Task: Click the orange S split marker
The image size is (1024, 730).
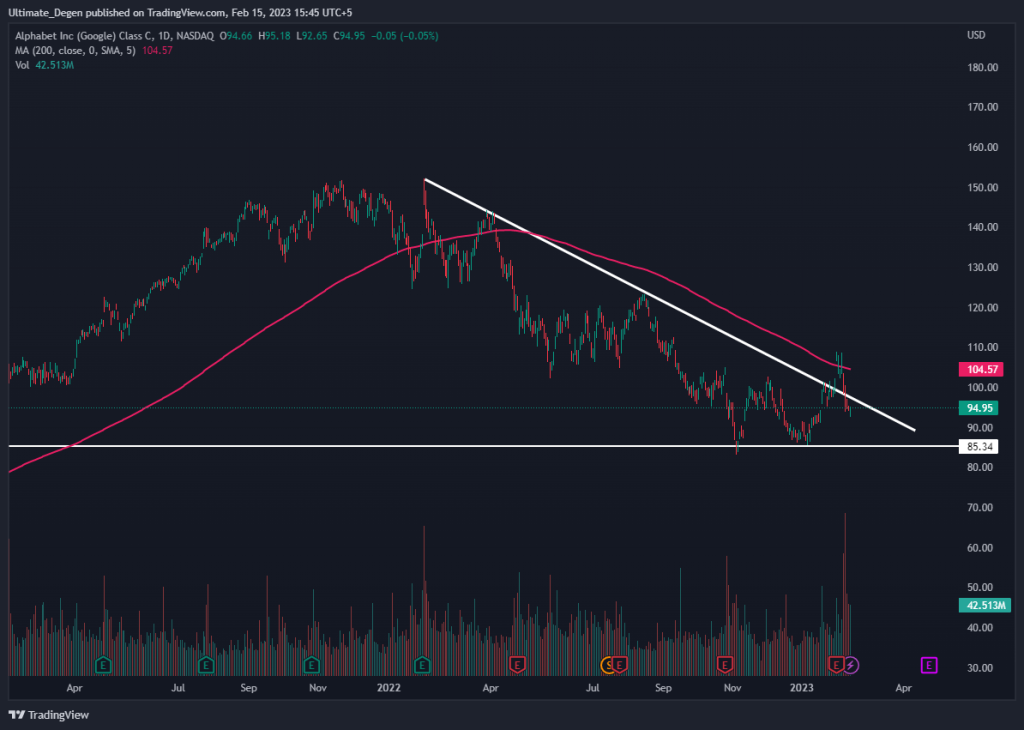Action: click(x=608, y=665)
